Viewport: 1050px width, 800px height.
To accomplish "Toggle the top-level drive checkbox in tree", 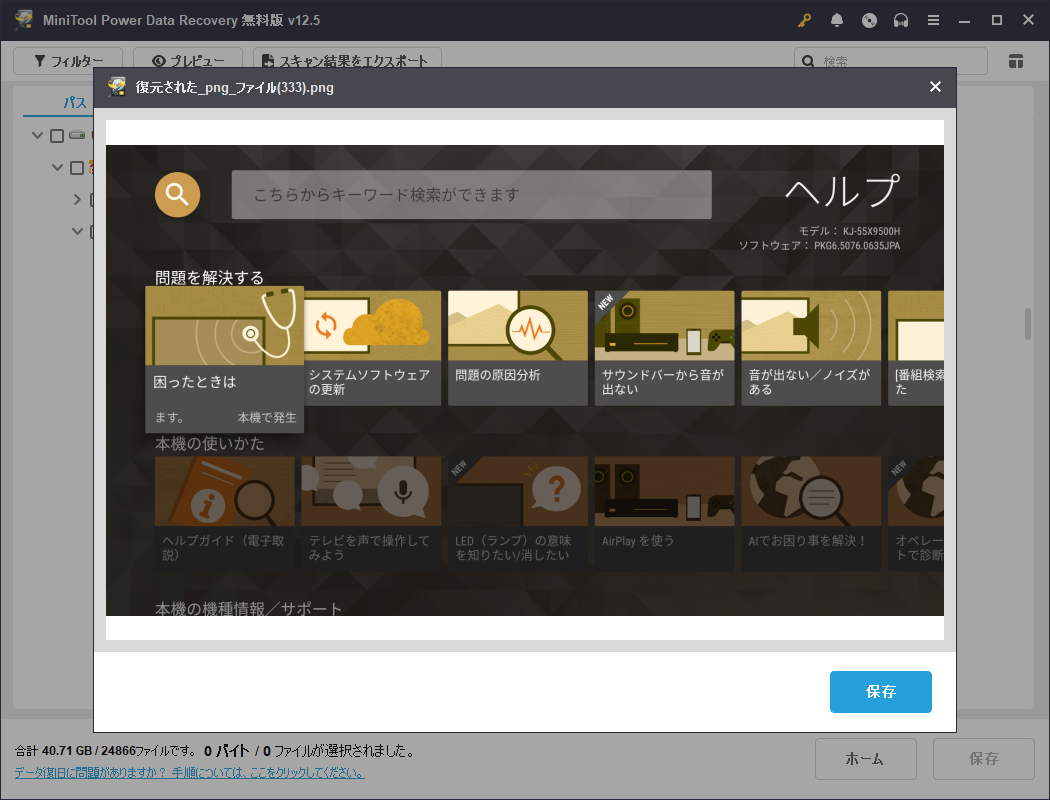I will pyautogui.click(x=57, y=136).
